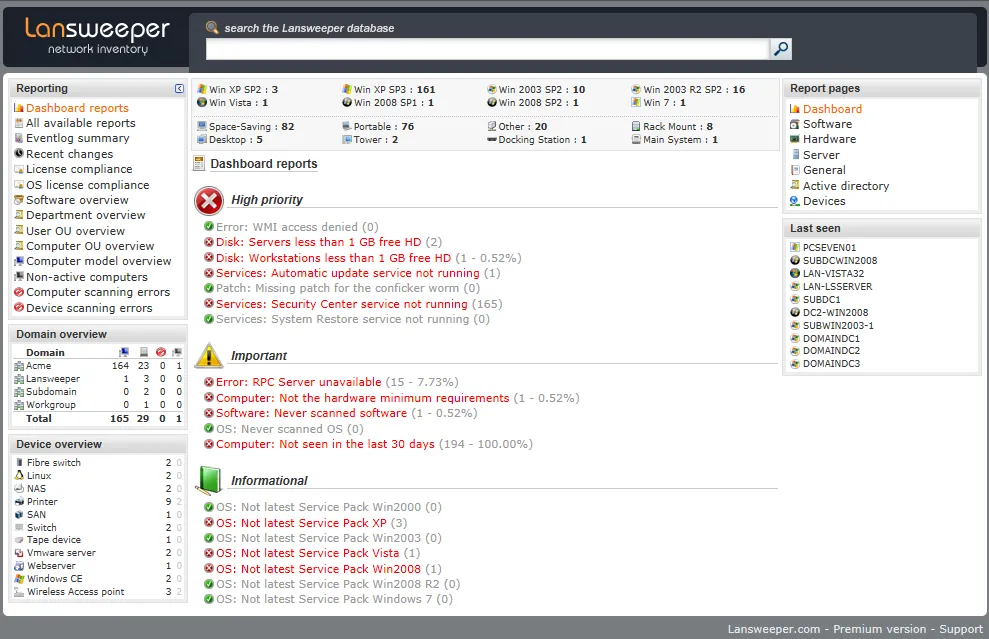This screenshot has width=989, height=639.
Task: Open the License compliance report
Action: [79, 169]
